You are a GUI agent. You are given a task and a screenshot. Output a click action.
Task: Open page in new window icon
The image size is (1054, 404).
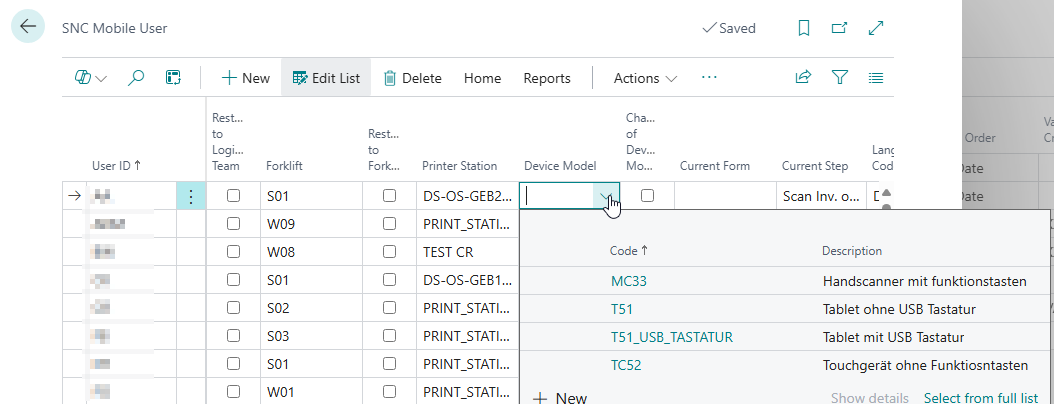tap(840, 28)
